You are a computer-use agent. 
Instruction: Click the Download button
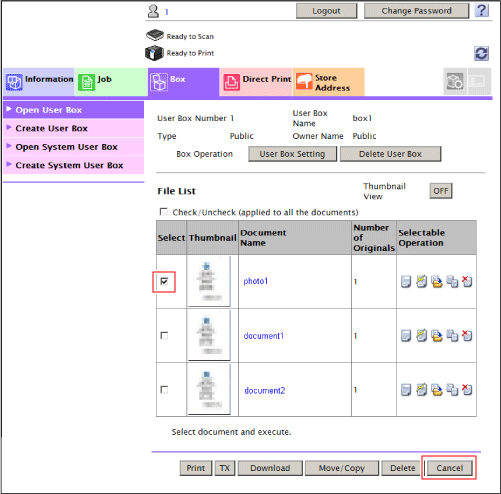tap(270, 468)
